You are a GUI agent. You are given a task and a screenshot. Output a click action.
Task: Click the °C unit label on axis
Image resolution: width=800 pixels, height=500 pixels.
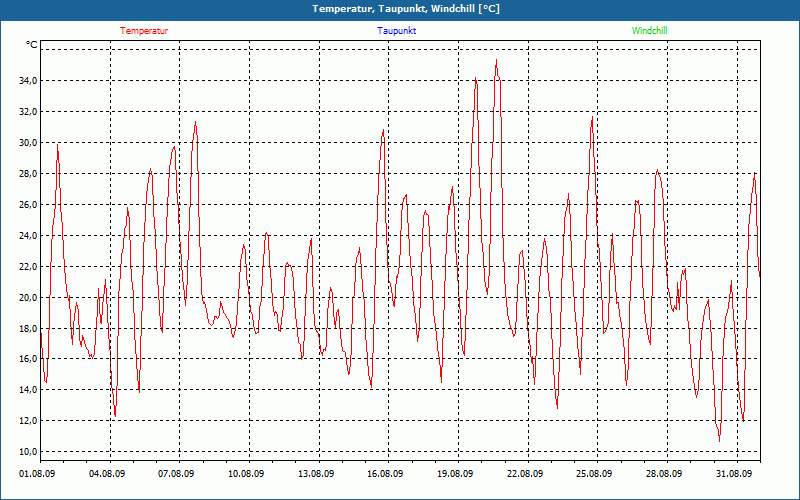pos(32,45)
